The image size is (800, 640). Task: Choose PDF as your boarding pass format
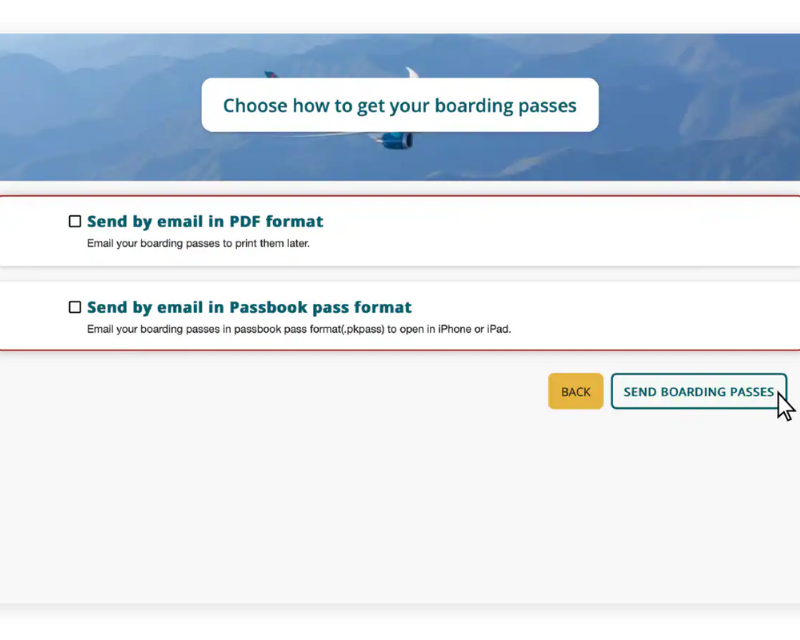(x=74, y=220)
